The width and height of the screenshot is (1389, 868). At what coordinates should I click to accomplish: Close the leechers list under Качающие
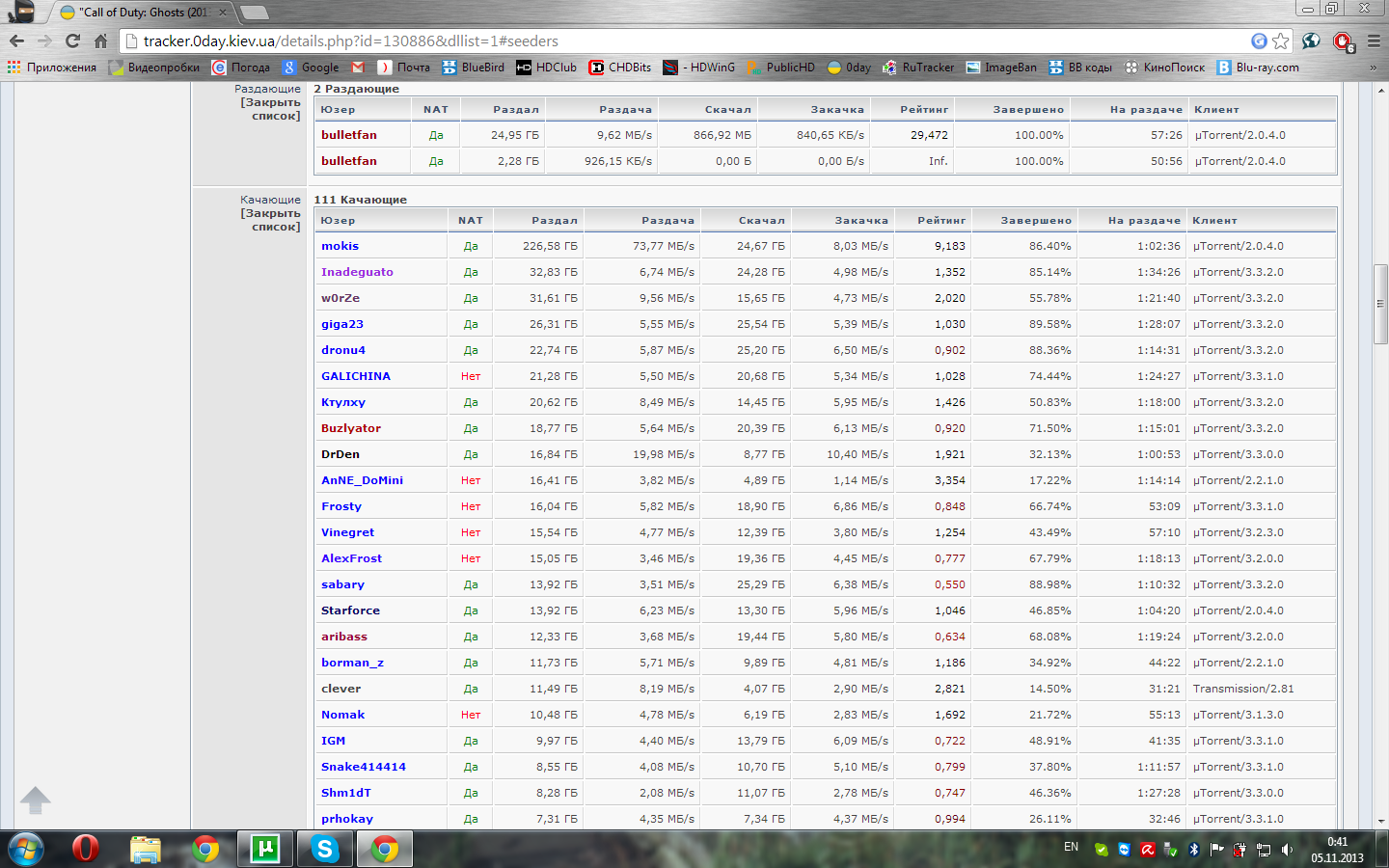270,220
